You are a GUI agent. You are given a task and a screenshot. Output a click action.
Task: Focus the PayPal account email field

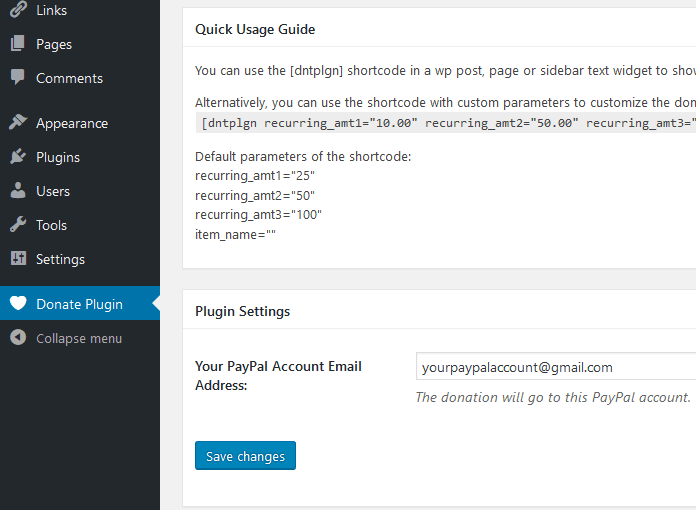555,367
